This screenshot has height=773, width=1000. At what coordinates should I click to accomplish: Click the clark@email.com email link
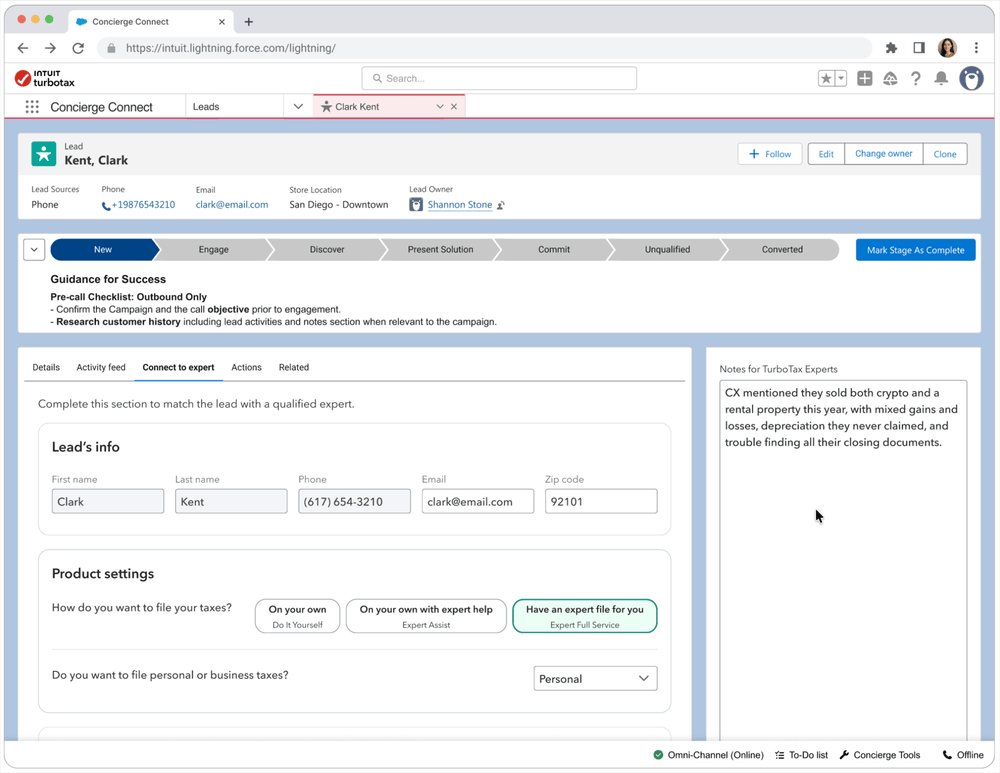click(x=232, y=205)
